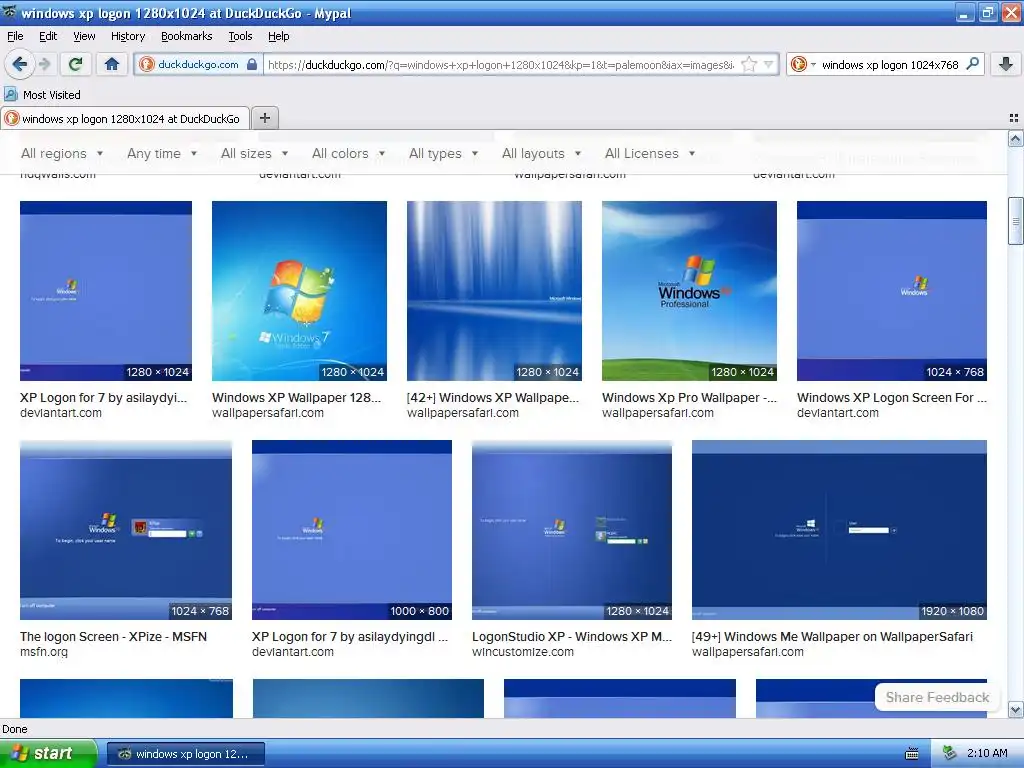Open the History menu
Image resolution: width=1024 pixels, height=768 pixels.
click(x=127, y=36)
